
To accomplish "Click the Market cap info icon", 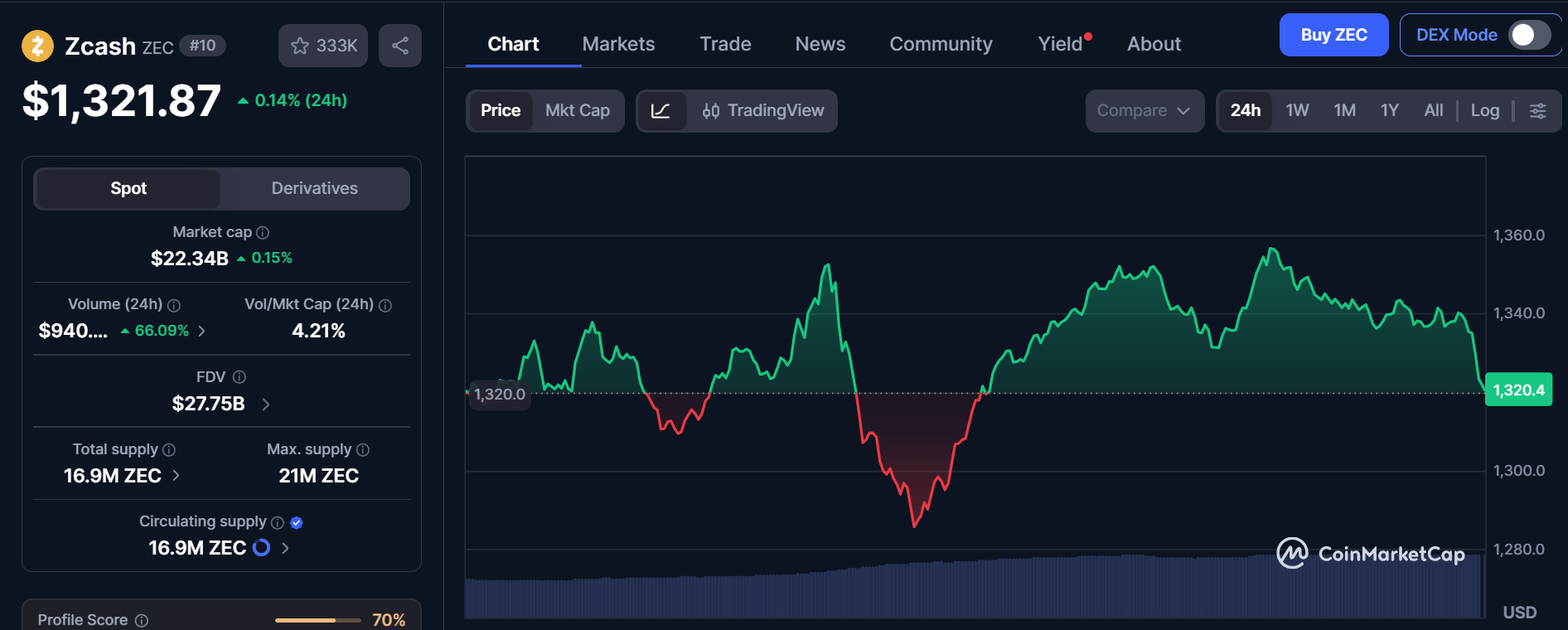I will pyautogui.click(x=263, y=233).
